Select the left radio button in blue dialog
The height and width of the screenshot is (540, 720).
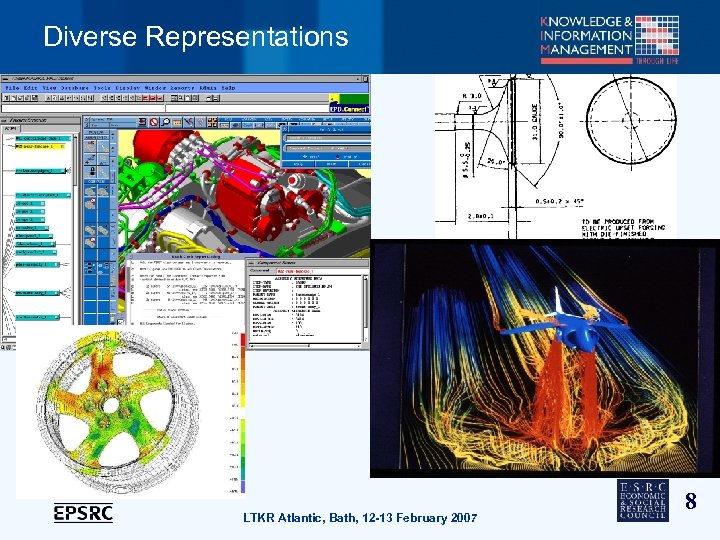pos(305,157)
